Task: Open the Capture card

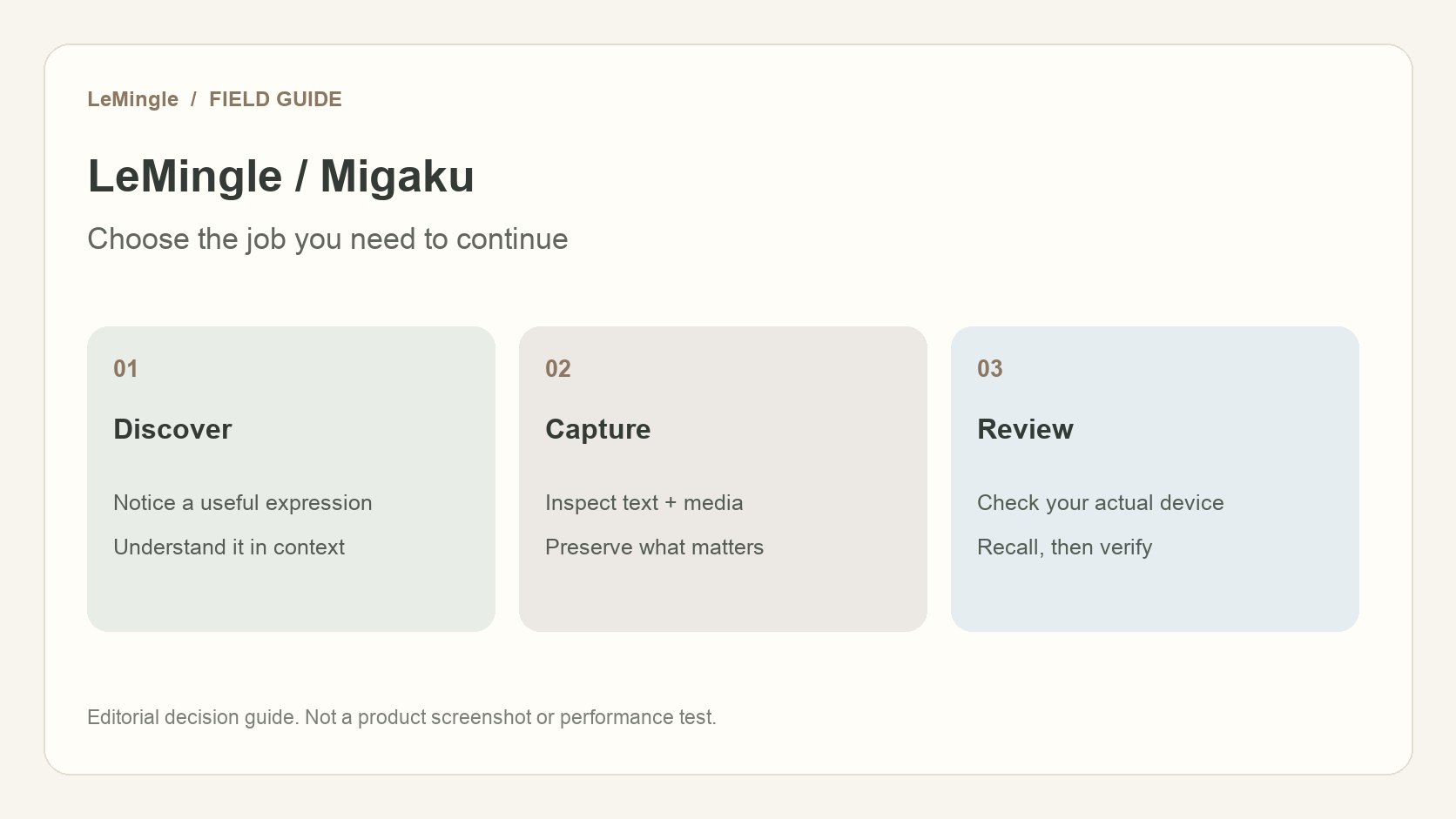Action: click(x=723, y=479)
